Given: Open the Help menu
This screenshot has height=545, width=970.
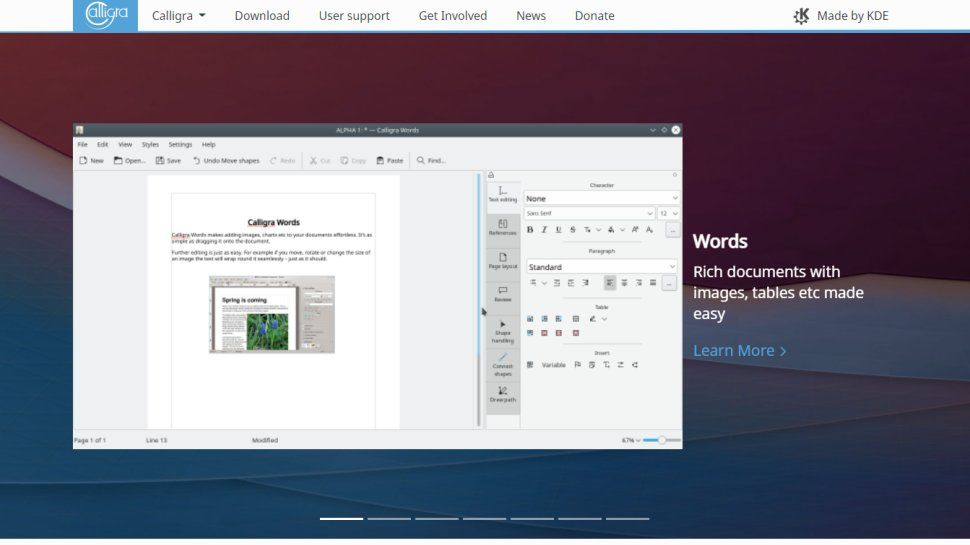Looking at the screenshot, I should click(208, 144).
